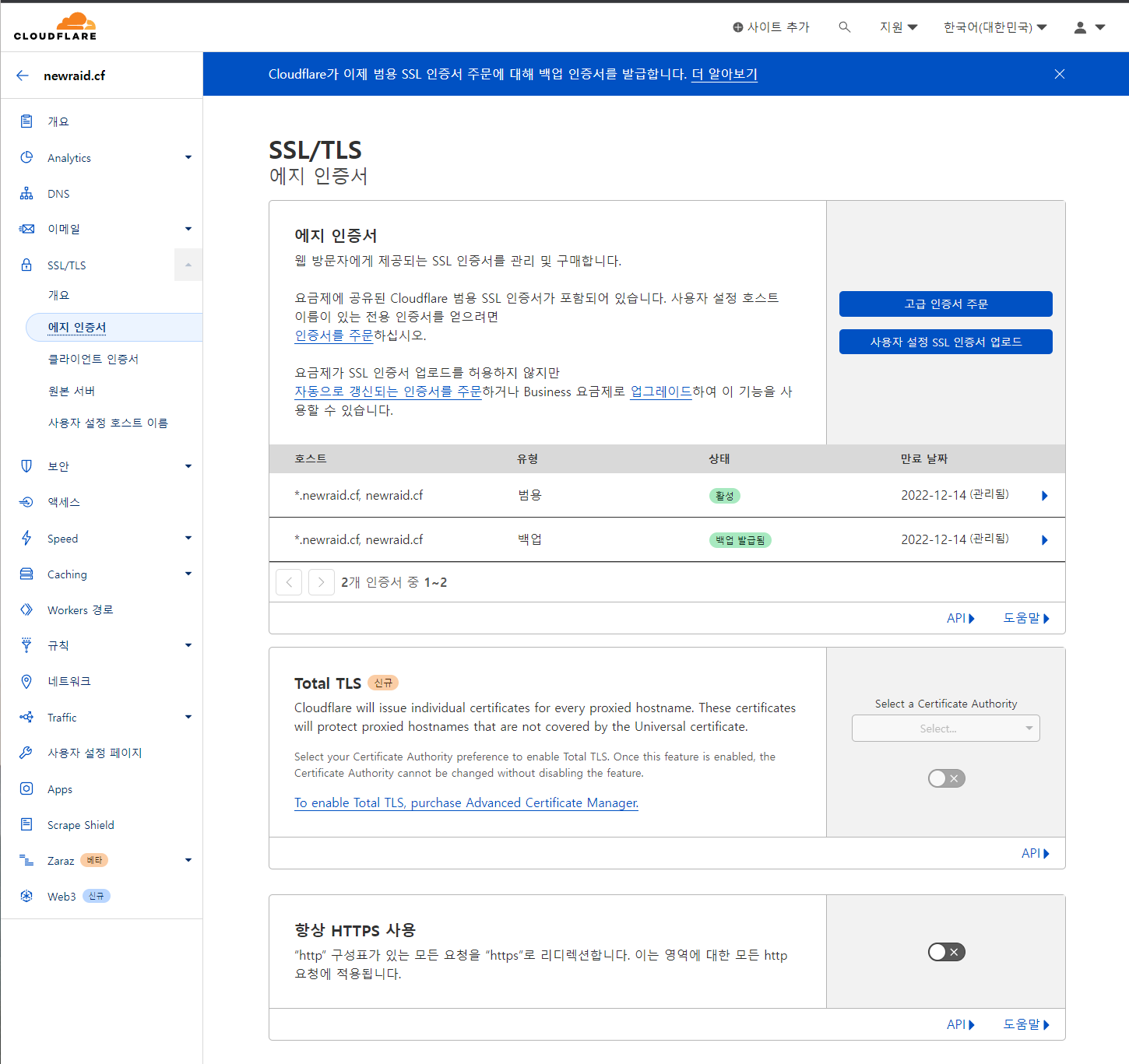Go back using the arrow next to newraid.cf
Screen dimensions: 1129x1064
(x=23, y=75)
